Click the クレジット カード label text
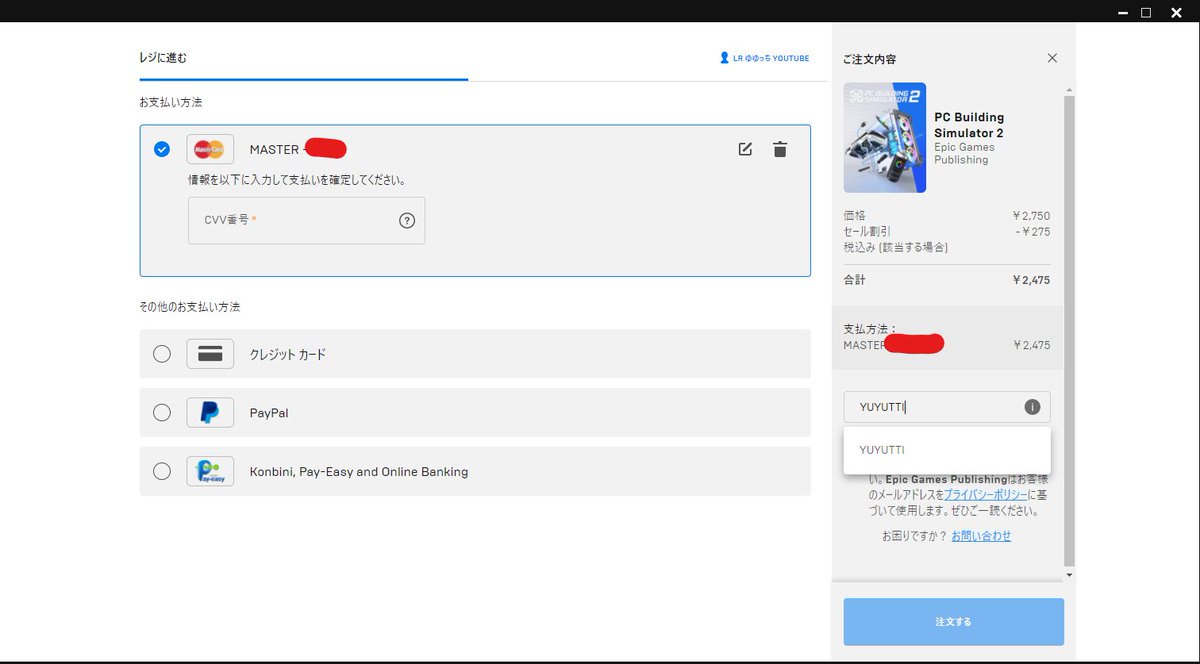Screen dimensions: 1200x664 click(x=288, y=354)
